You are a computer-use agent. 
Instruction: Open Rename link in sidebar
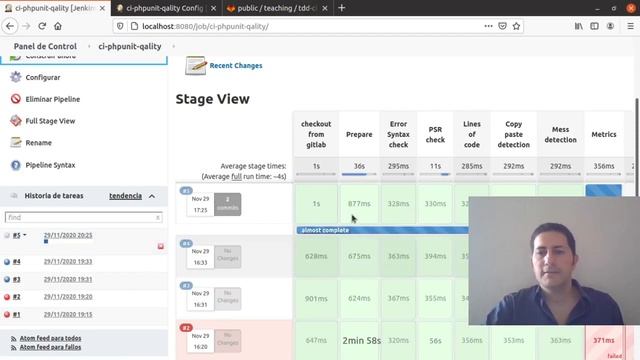38,143
